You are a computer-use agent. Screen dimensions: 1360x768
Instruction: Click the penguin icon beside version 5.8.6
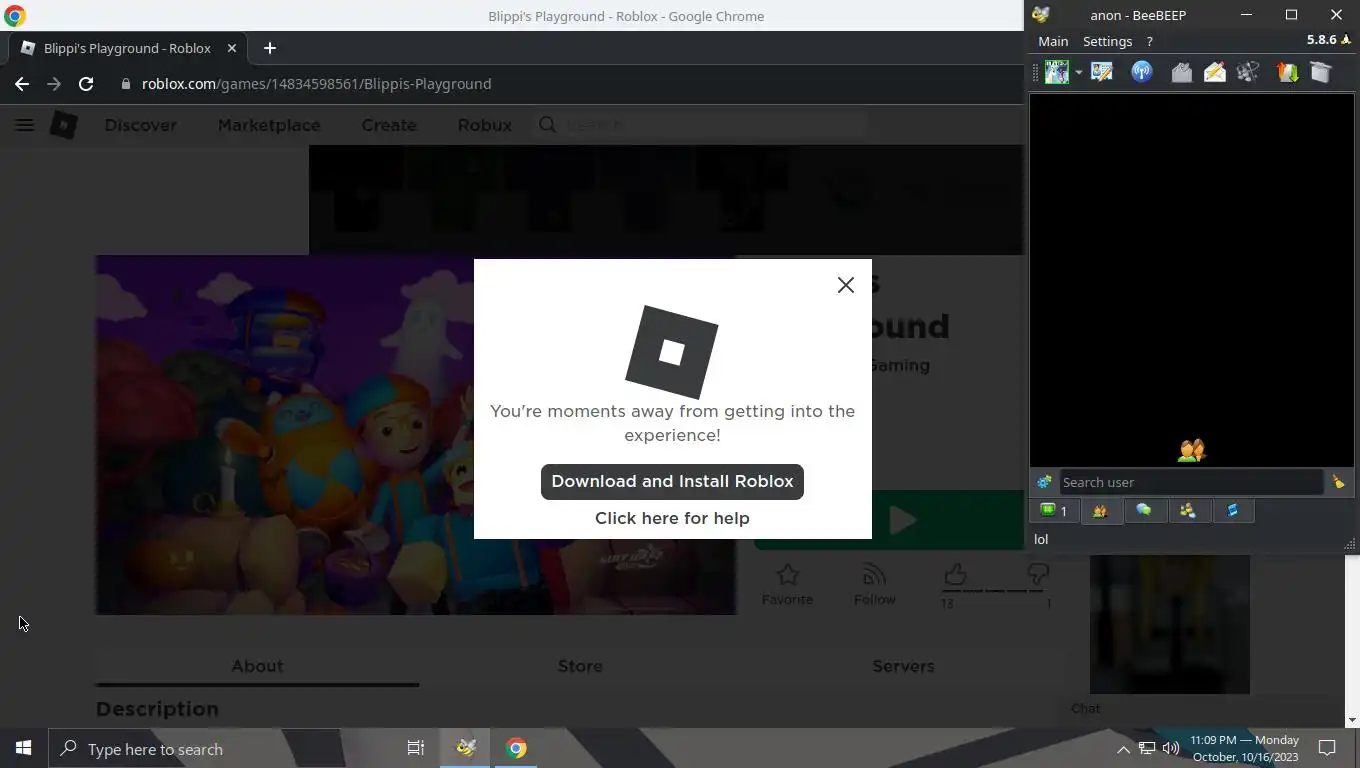[x=1346, y=40]
